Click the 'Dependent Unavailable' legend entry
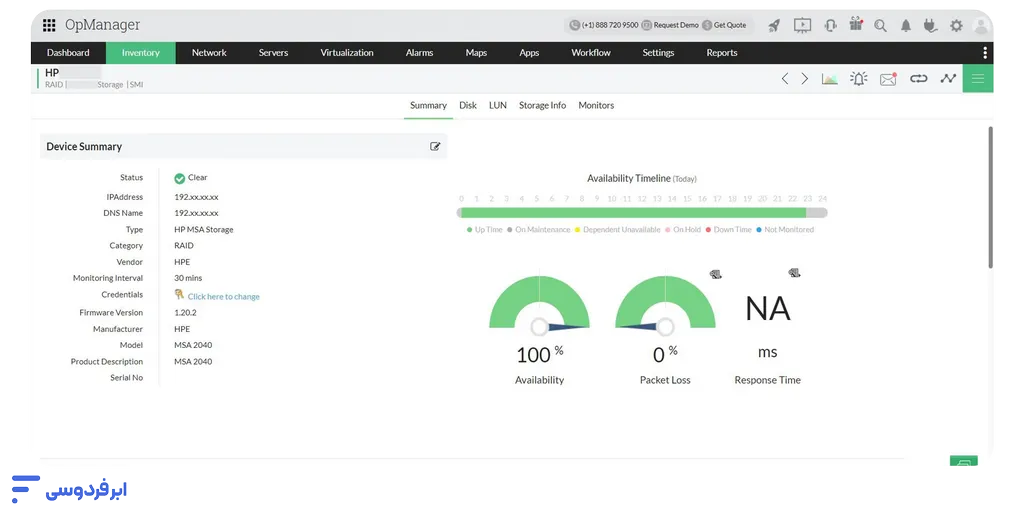 (618, 230)
